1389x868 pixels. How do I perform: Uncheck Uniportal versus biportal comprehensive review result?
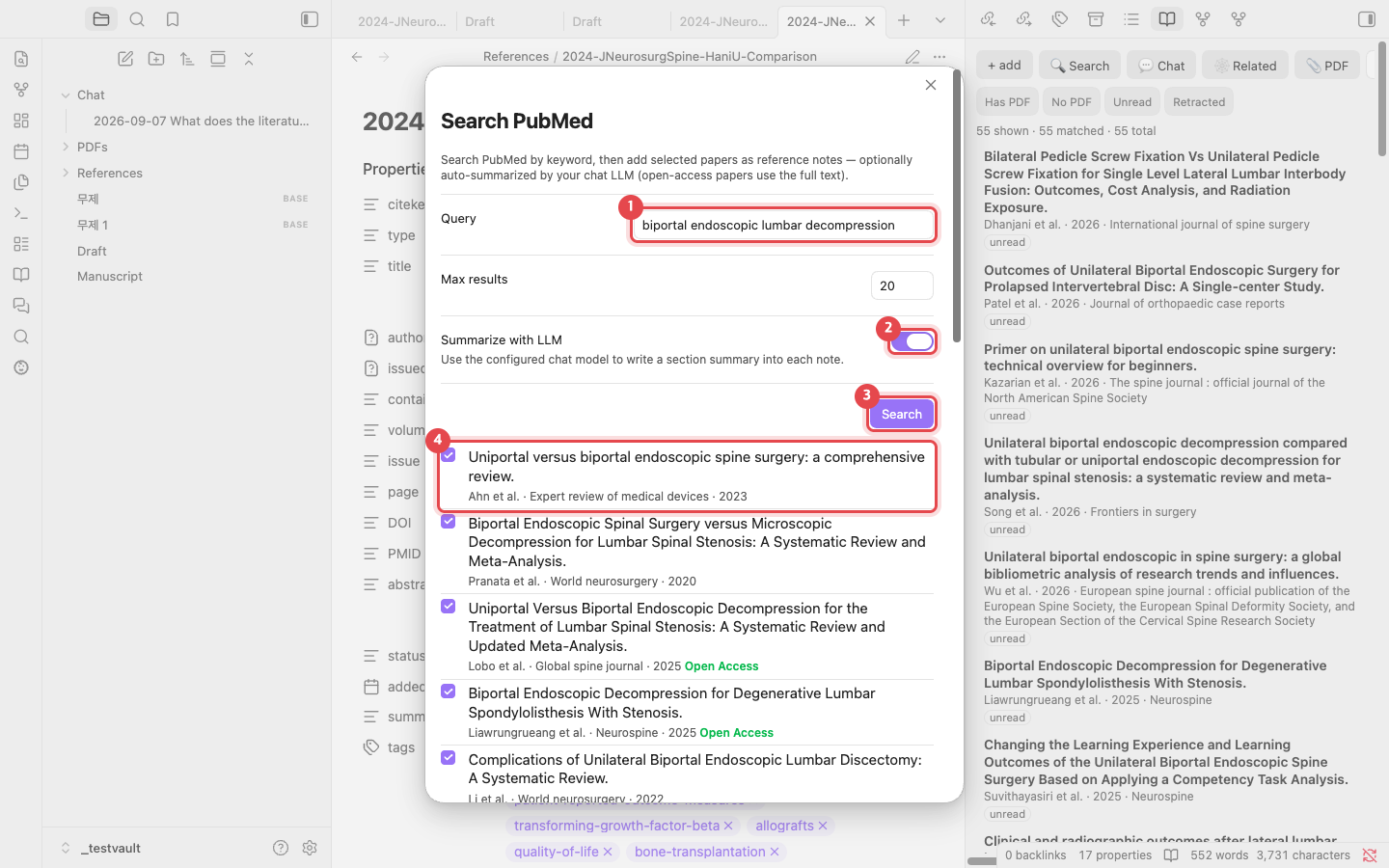449,456
